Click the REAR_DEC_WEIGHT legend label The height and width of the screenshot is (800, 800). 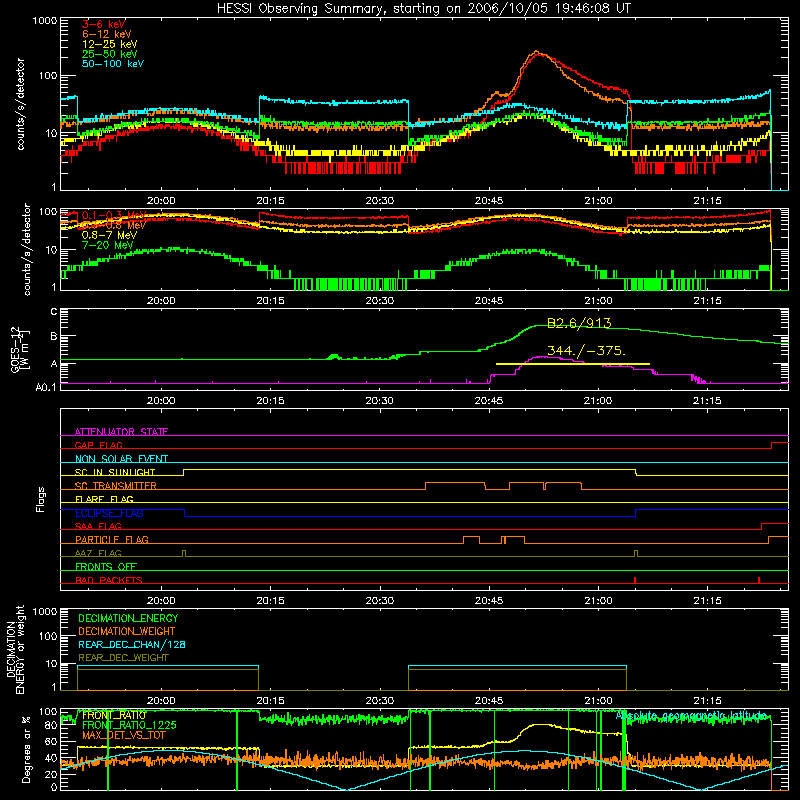tap(123, 658)
